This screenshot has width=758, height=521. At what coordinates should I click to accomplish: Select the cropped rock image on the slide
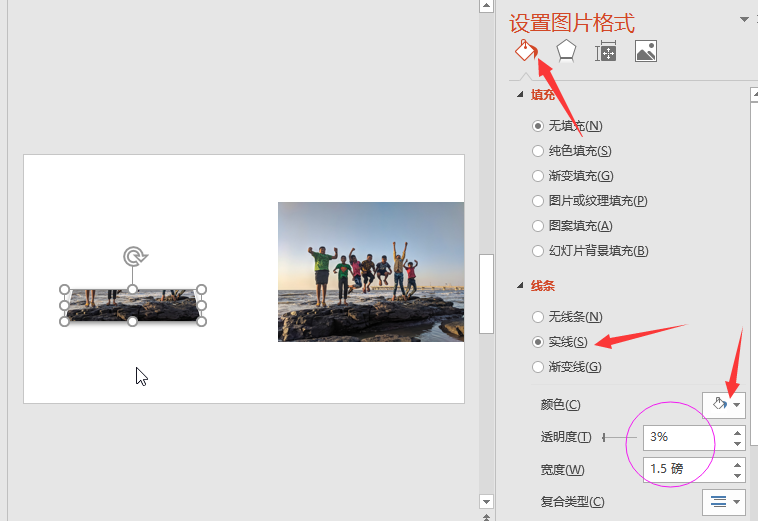pos(133,305)
